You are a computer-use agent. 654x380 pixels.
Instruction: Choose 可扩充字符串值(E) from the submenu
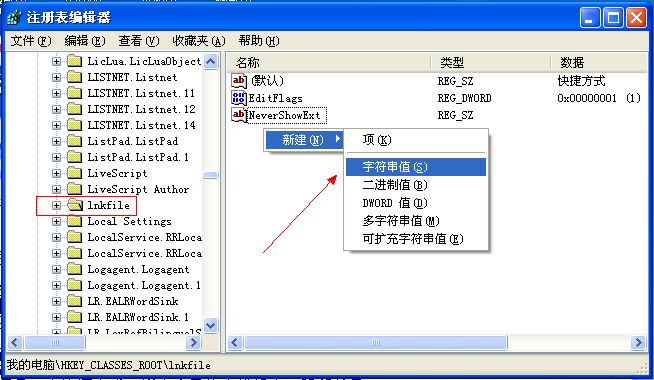[x=416, y=239]
